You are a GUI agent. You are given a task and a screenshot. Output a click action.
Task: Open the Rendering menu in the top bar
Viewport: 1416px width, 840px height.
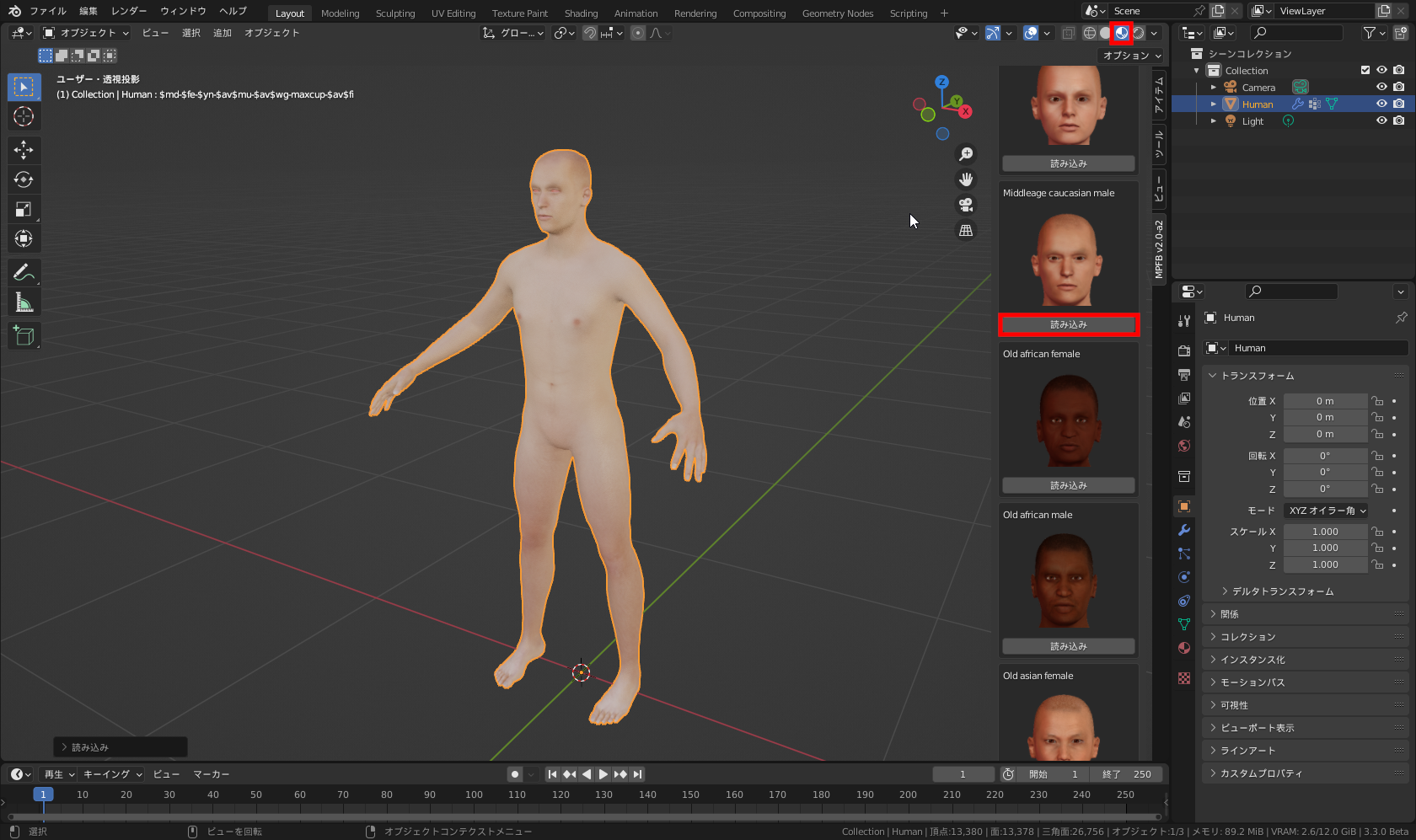tap(695, 13)
